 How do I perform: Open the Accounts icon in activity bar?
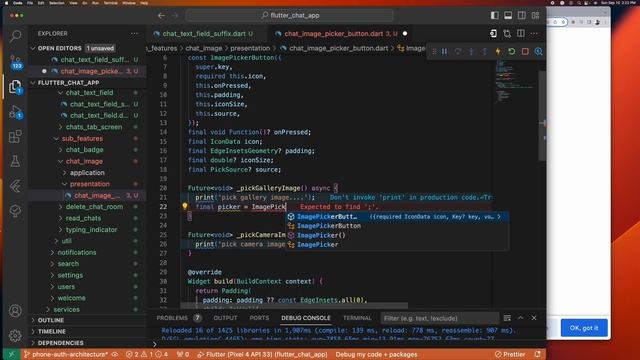tap(16, 311)
